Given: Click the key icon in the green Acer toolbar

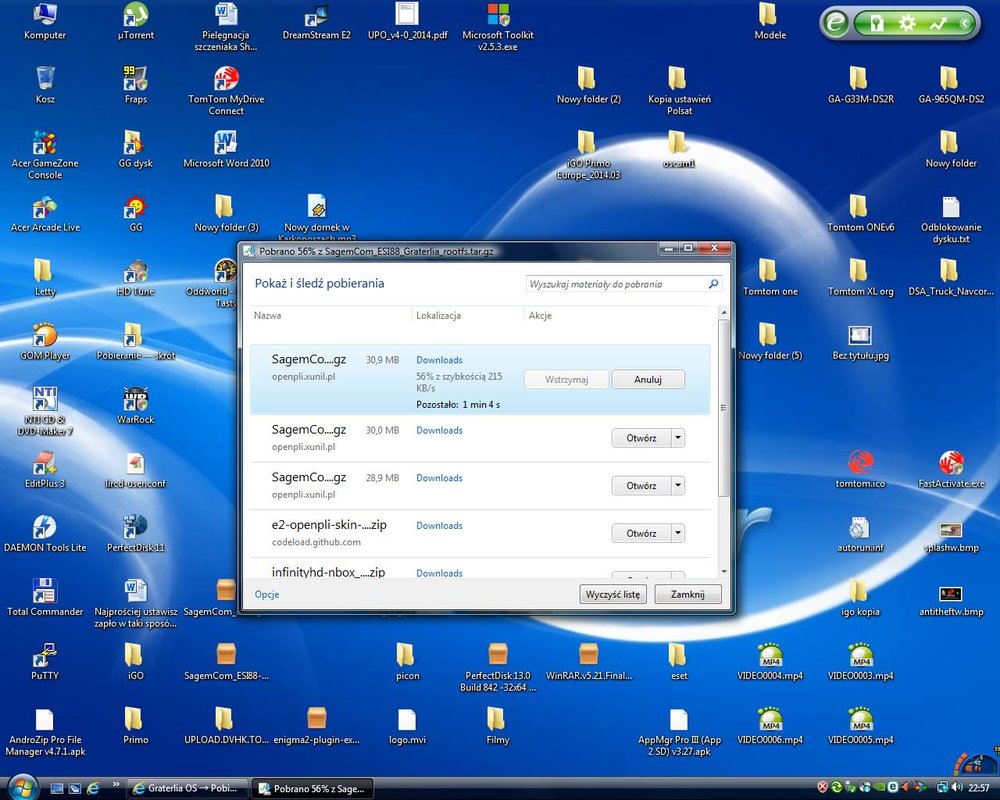Looking at the screenshot, I should [876, 23].
